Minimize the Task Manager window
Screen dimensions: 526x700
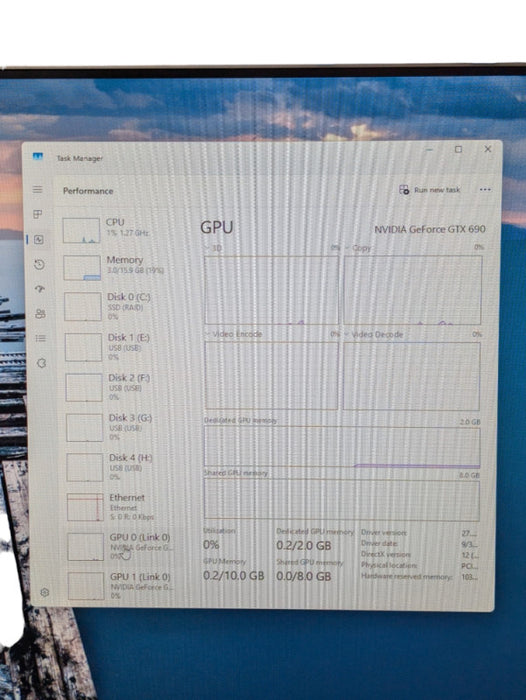430,150
